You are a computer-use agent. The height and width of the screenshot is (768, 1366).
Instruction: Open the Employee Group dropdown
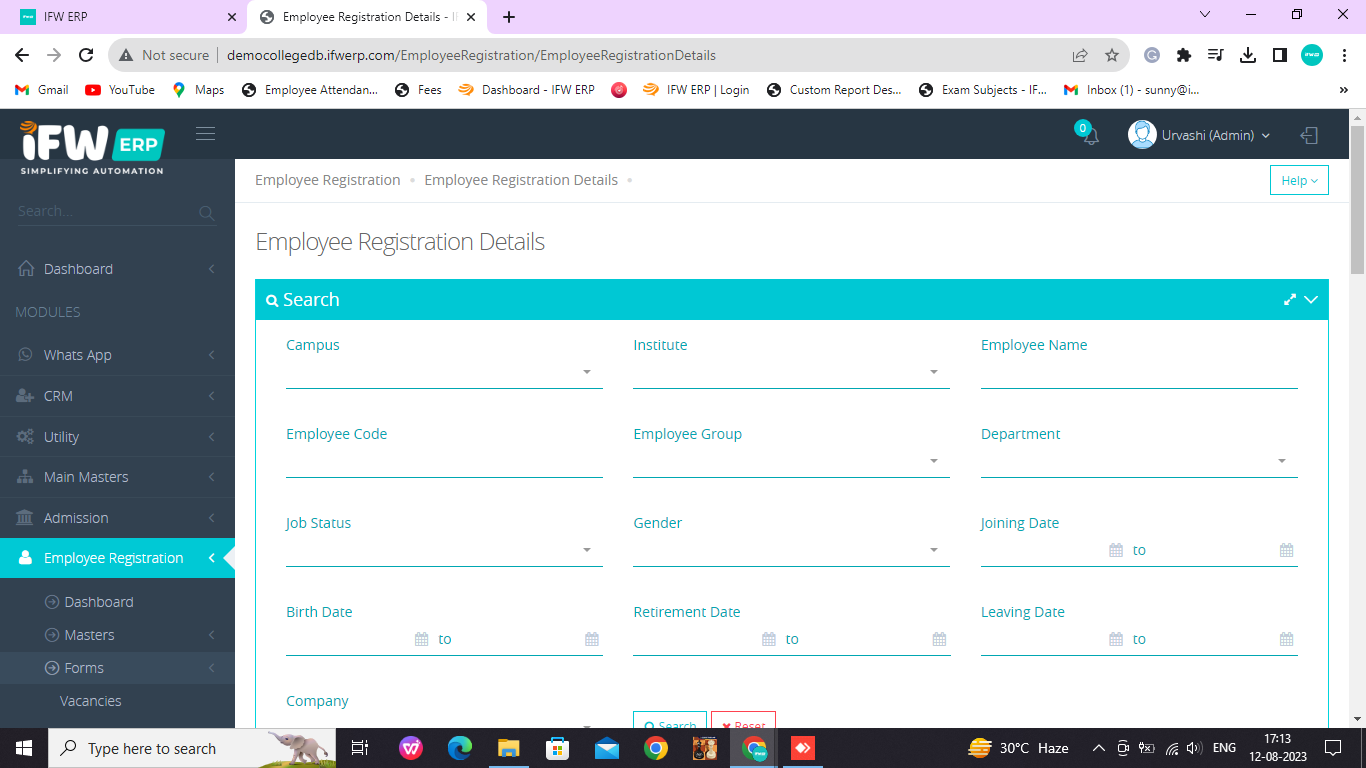coord(791,462)
